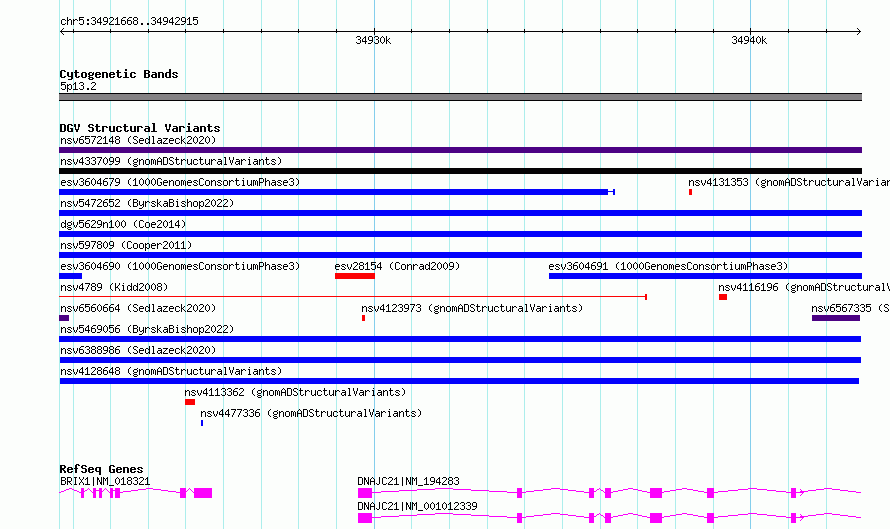
Task: Click the nsv4789 (Kidd2008) label
Action: (114, 287)
